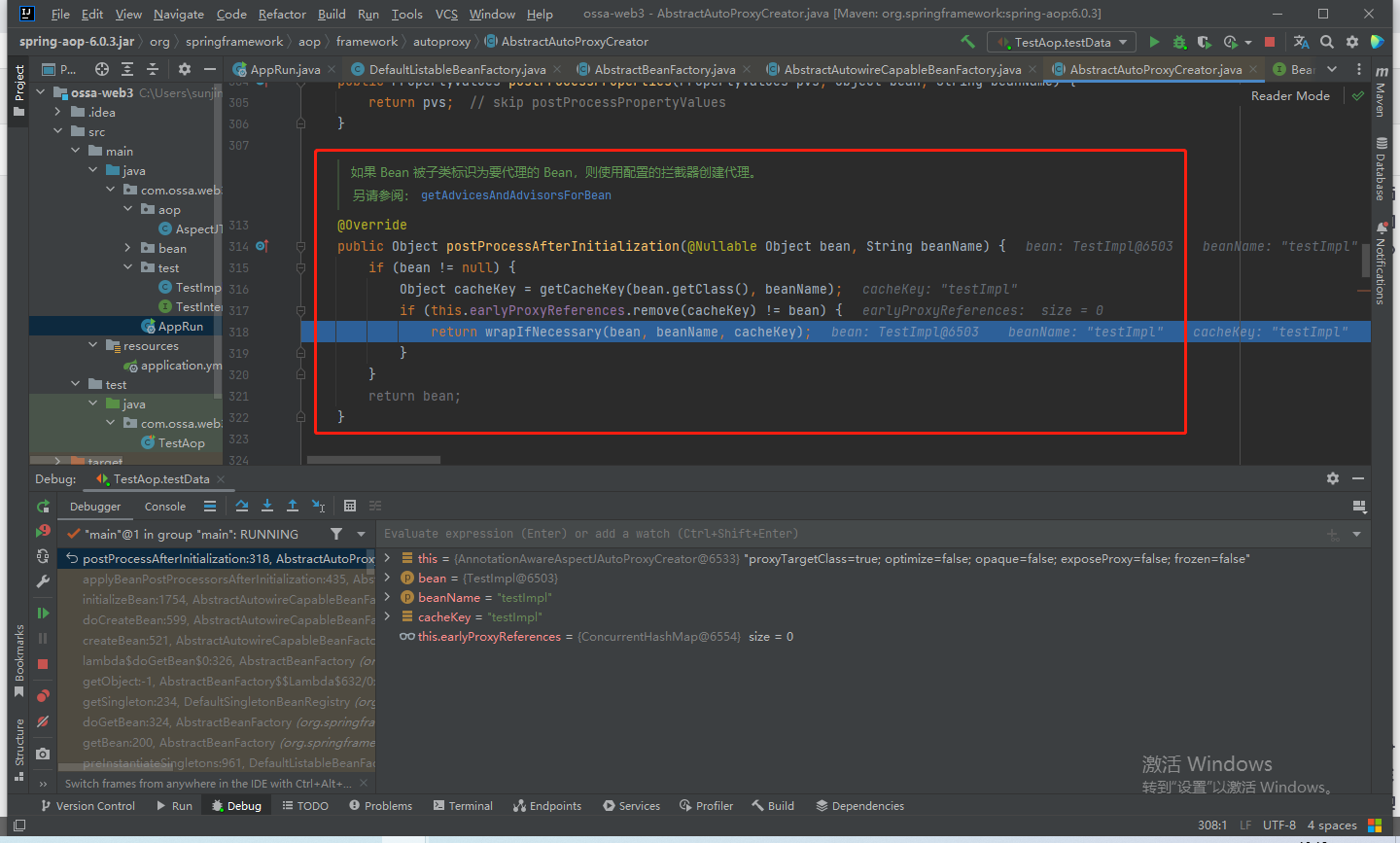Run TestAop.testData with green play icon
Screen dimensions: 1400x843
click(1154, 42)
